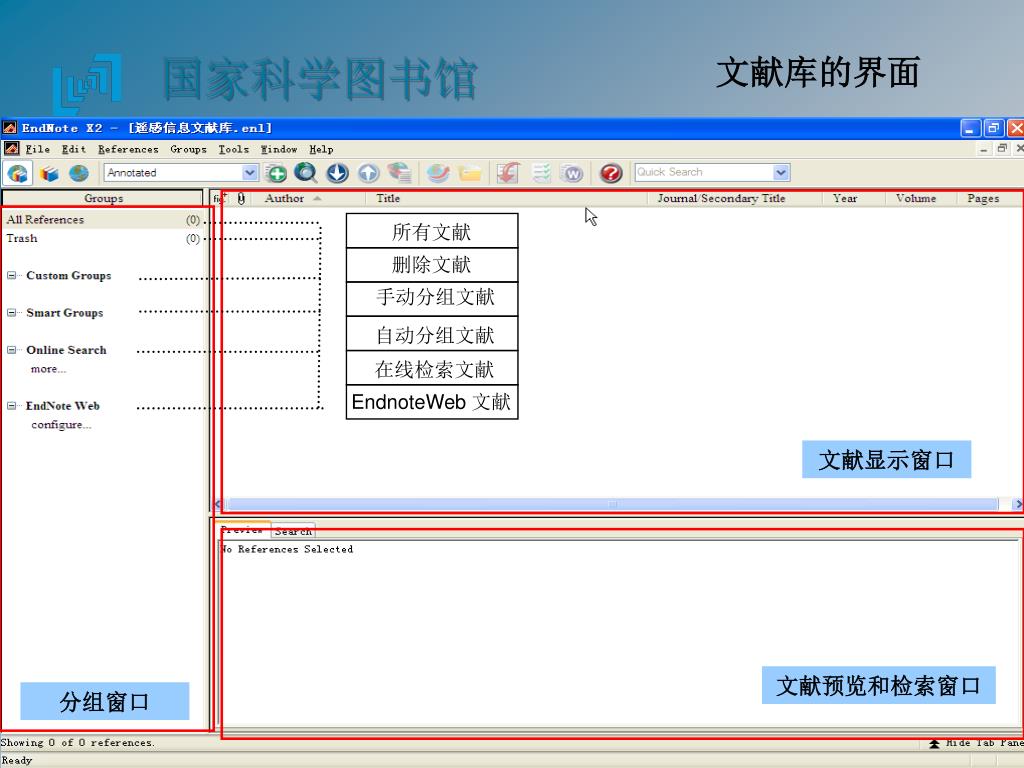Sort by the Title column header
Screen dimensions: 1024x768
pyautogui.click(x=388, y=199)
